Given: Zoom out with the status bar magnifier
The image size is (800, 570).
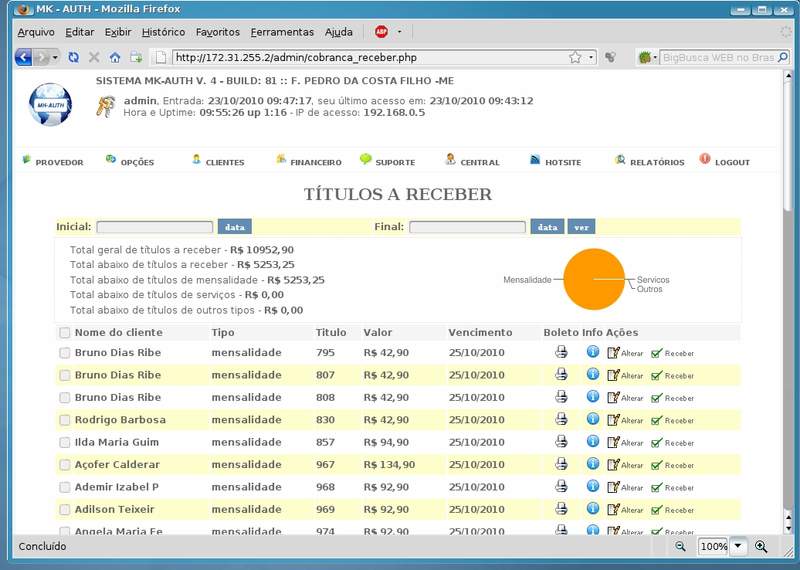Looking at the screenshot, I should [x=680, y=547].
